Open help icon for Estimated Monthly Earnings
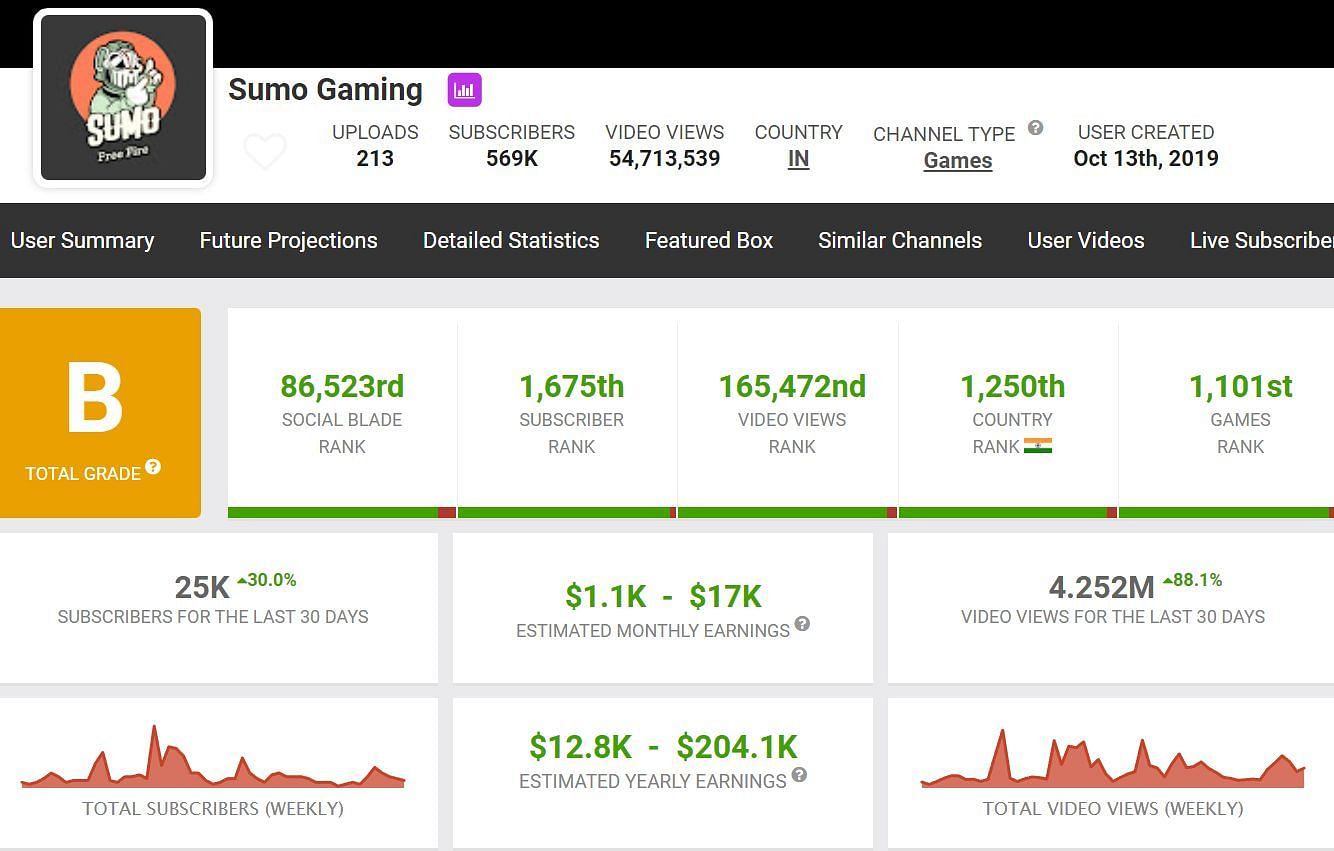 (x=802, y=624)
